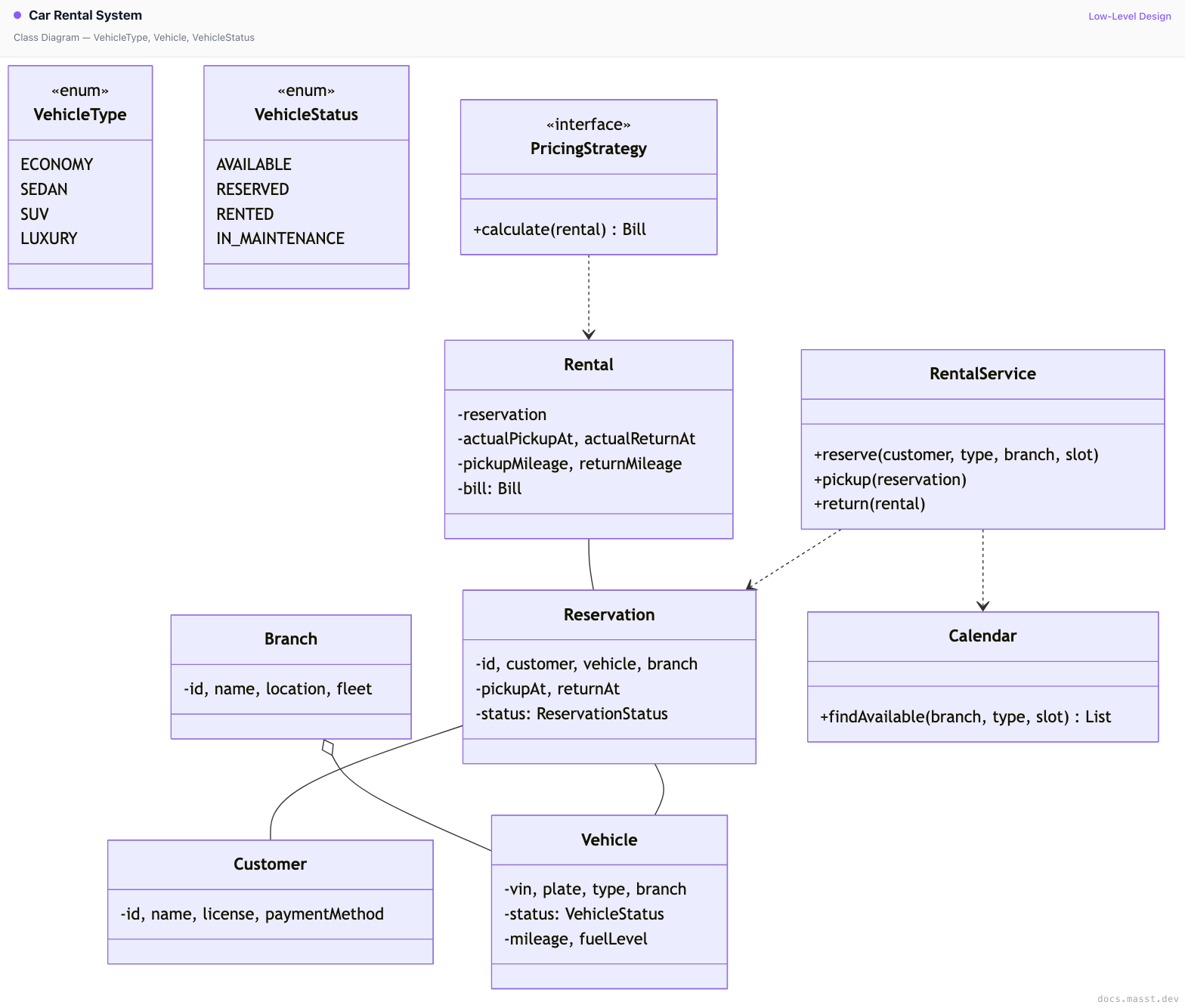Image resolution: width=1185 pixels, height=1008 pixels.
Task: Select the Calendar class title
Action: click(982, 636)
